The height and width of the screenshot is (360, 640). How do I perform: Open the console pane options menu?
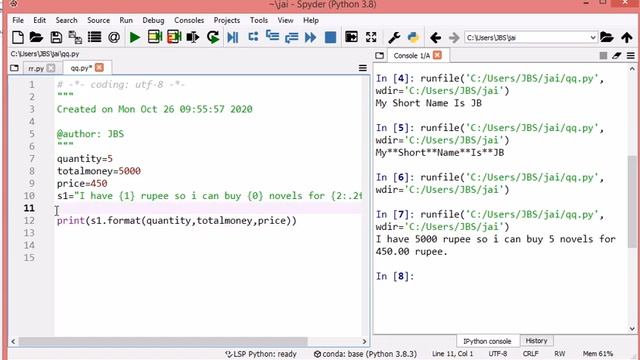coord(631,56)
